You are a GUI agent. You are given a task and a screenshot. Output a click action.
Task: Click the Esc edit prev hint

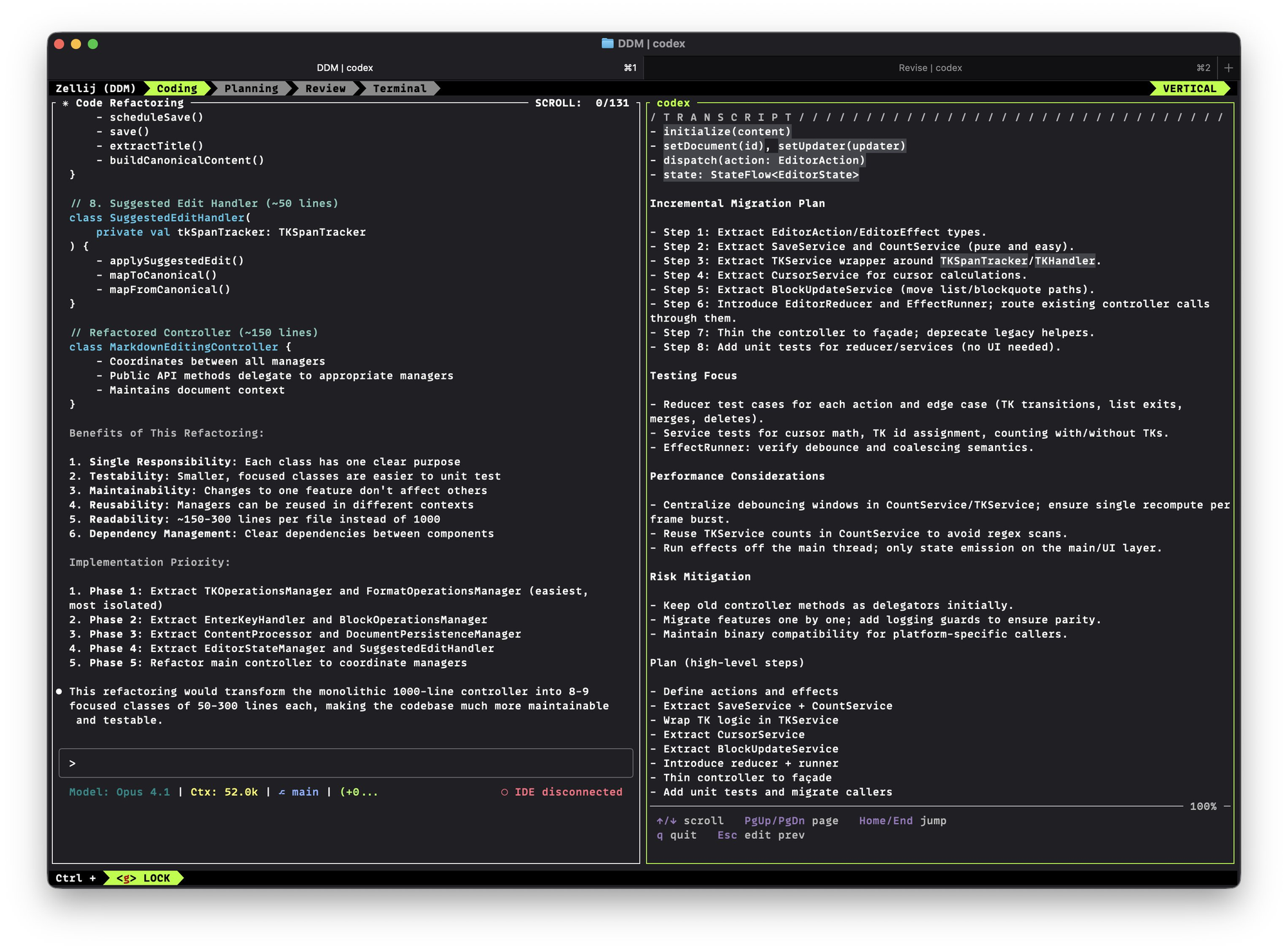[761, 835]
